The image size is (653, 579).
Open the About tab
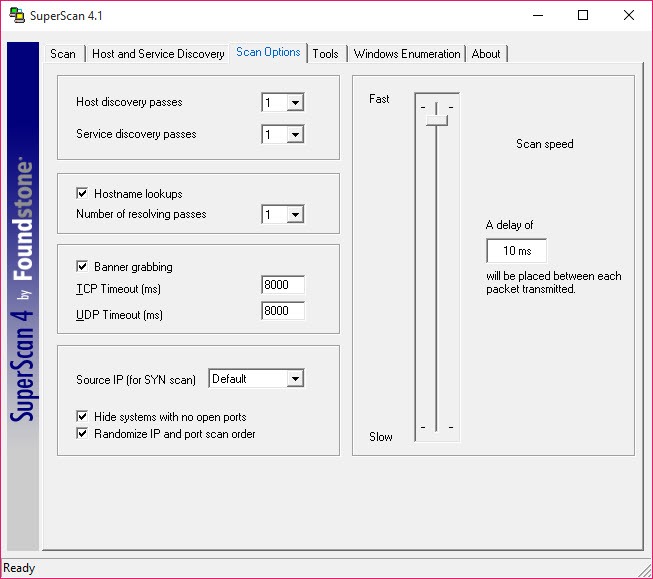point(486,54)
